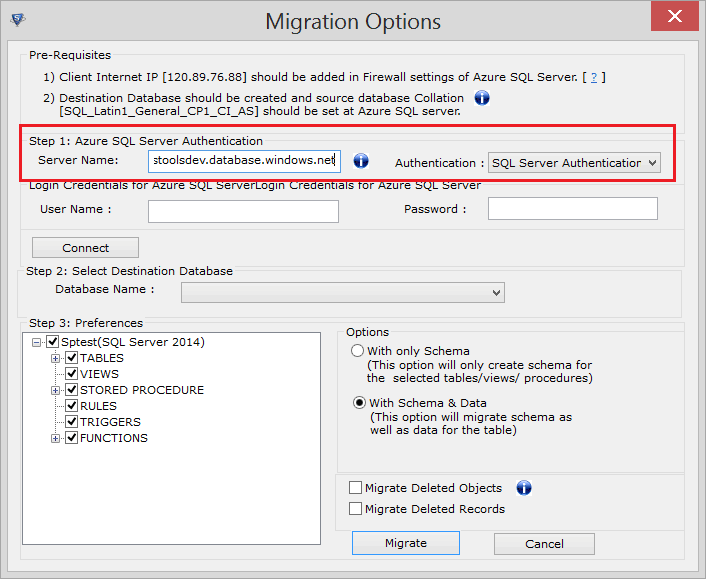Expand the FUNCTIONS node
Image resolution: width=706 pixels, height=579 pixels.
coord(55,439)
